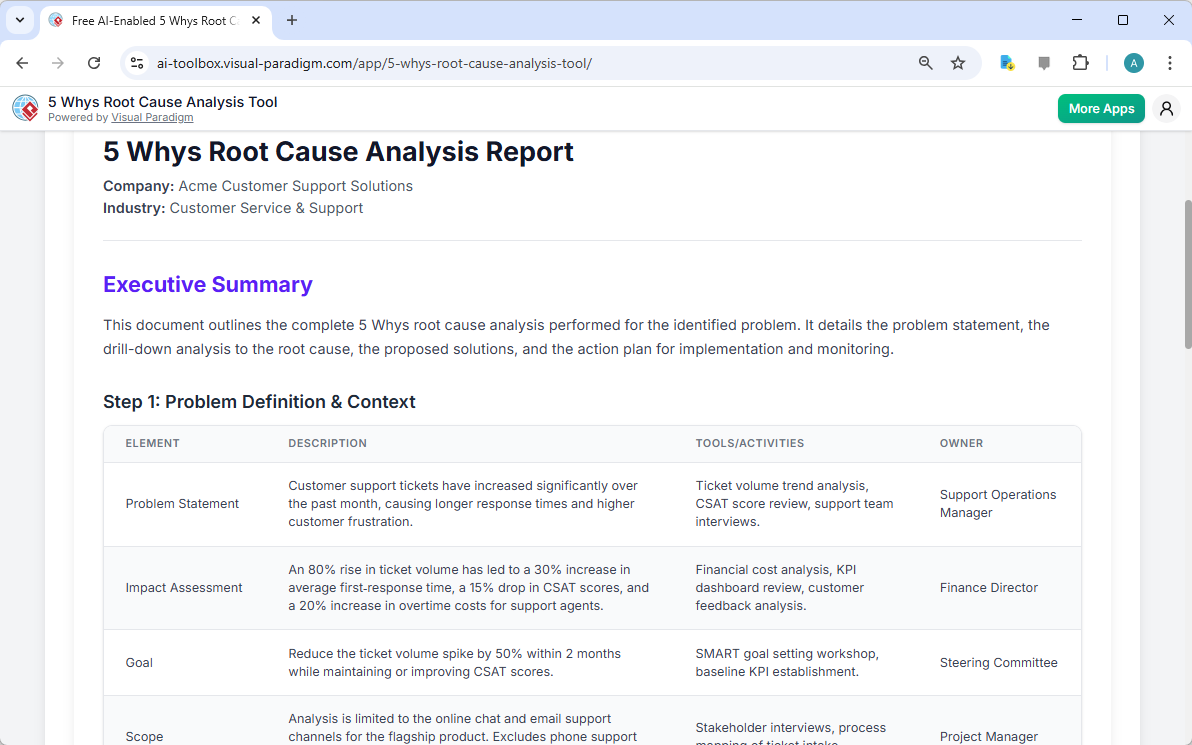Open the magnifier zoom icon in address bar
This screenshot has width=1192, height=745.
pyautogui.click(x=925, y=62)
